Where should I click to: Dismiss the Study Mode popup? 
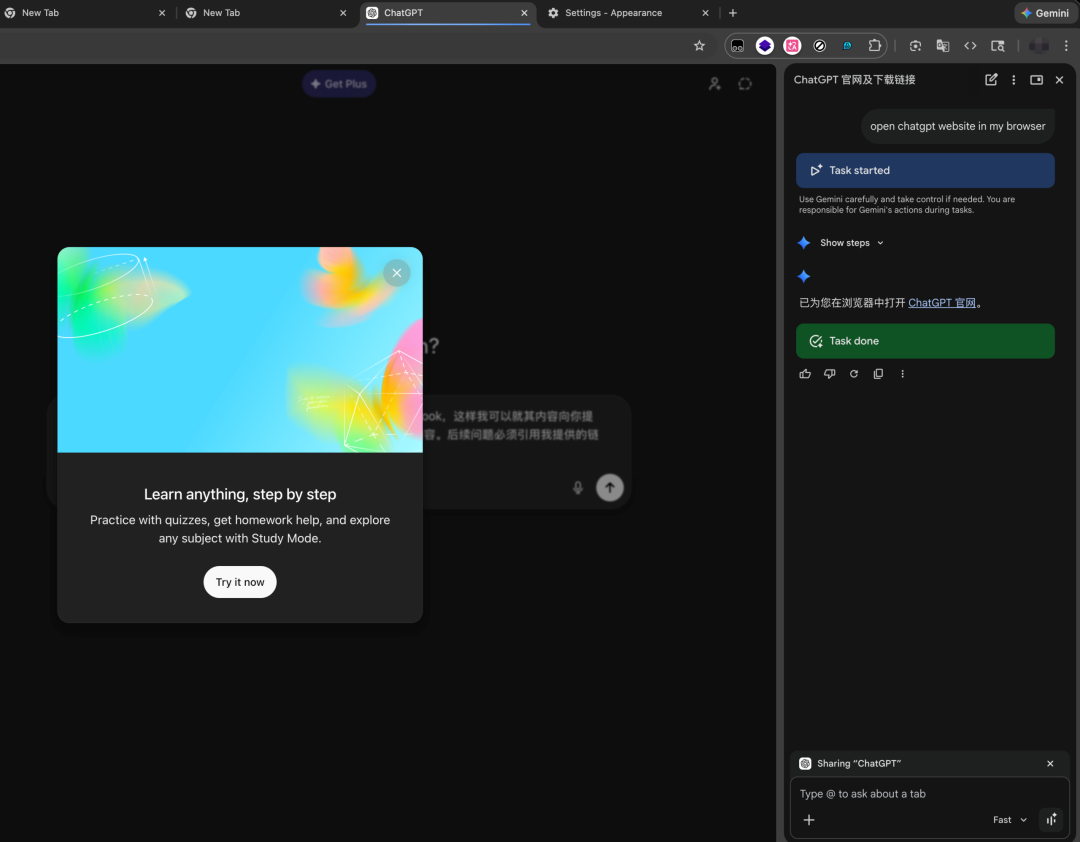(x=397, y=273)
